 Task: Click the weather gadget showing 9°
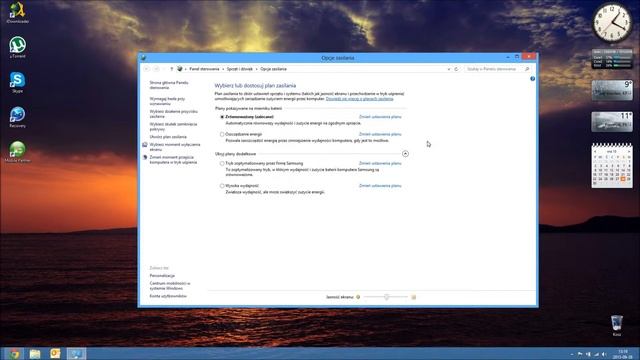coord(612,90)
